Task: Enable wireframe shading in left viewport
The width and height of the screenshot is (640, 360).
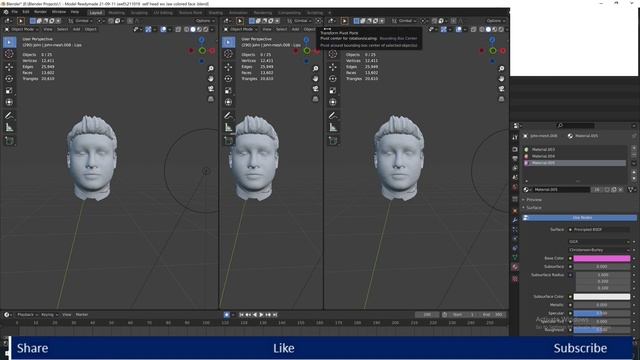Action: [x=187, y=29]
